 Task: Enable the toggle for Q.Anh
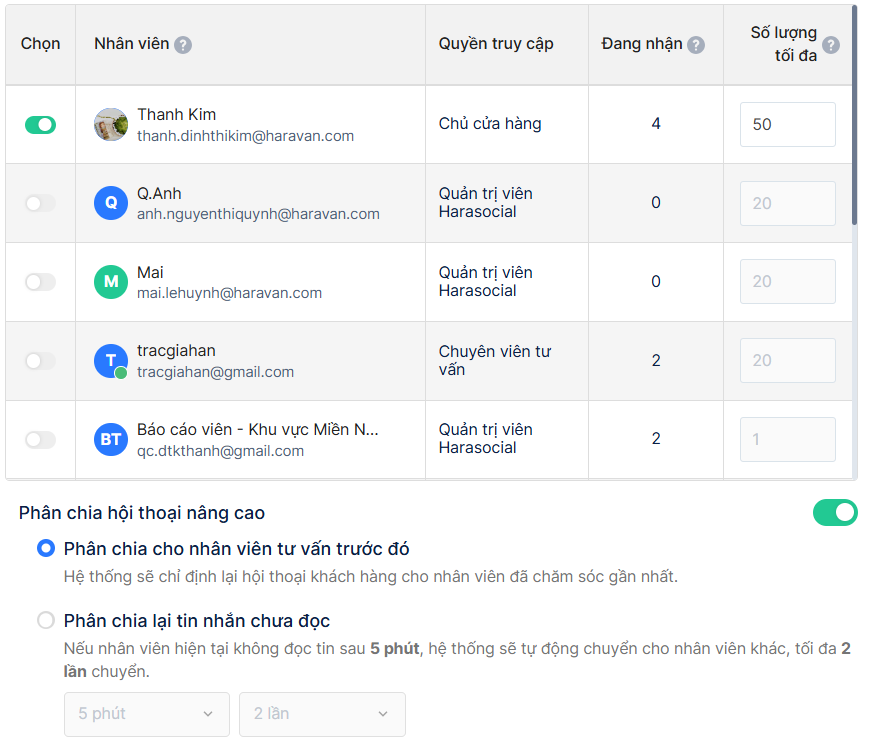40,203
